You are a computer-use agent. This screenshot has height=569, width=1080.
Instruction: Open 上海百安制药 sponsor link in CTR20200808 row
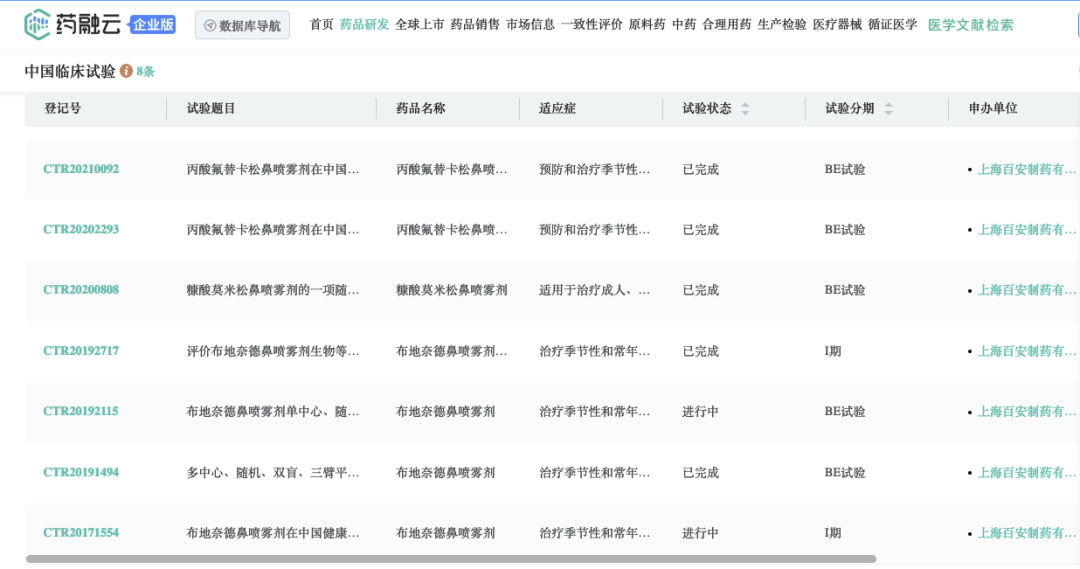1026,290
